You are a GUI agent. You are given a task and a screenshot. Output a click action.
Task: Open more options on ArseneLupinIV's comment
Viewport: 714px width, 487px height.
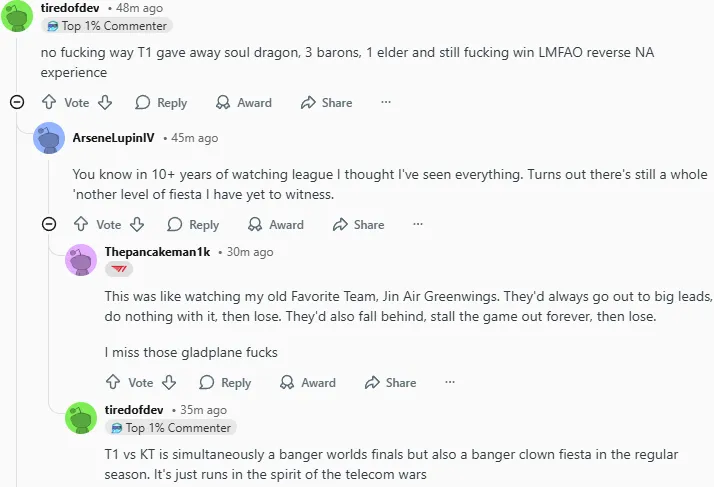[x=418, y=225]
